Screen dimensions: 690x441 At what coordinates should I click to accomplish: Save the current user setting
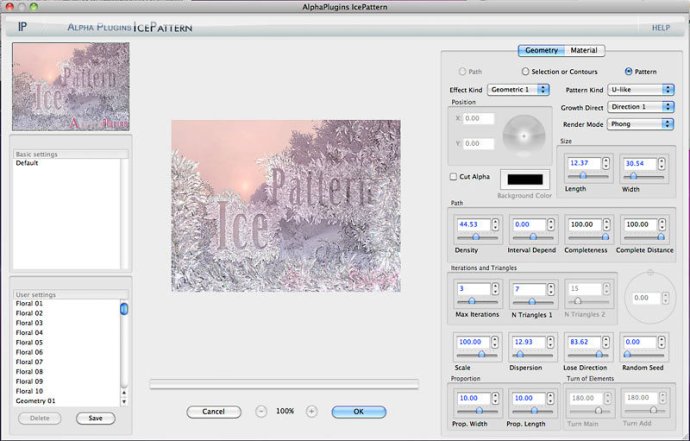pyautogui.click(x=95, y=418)
